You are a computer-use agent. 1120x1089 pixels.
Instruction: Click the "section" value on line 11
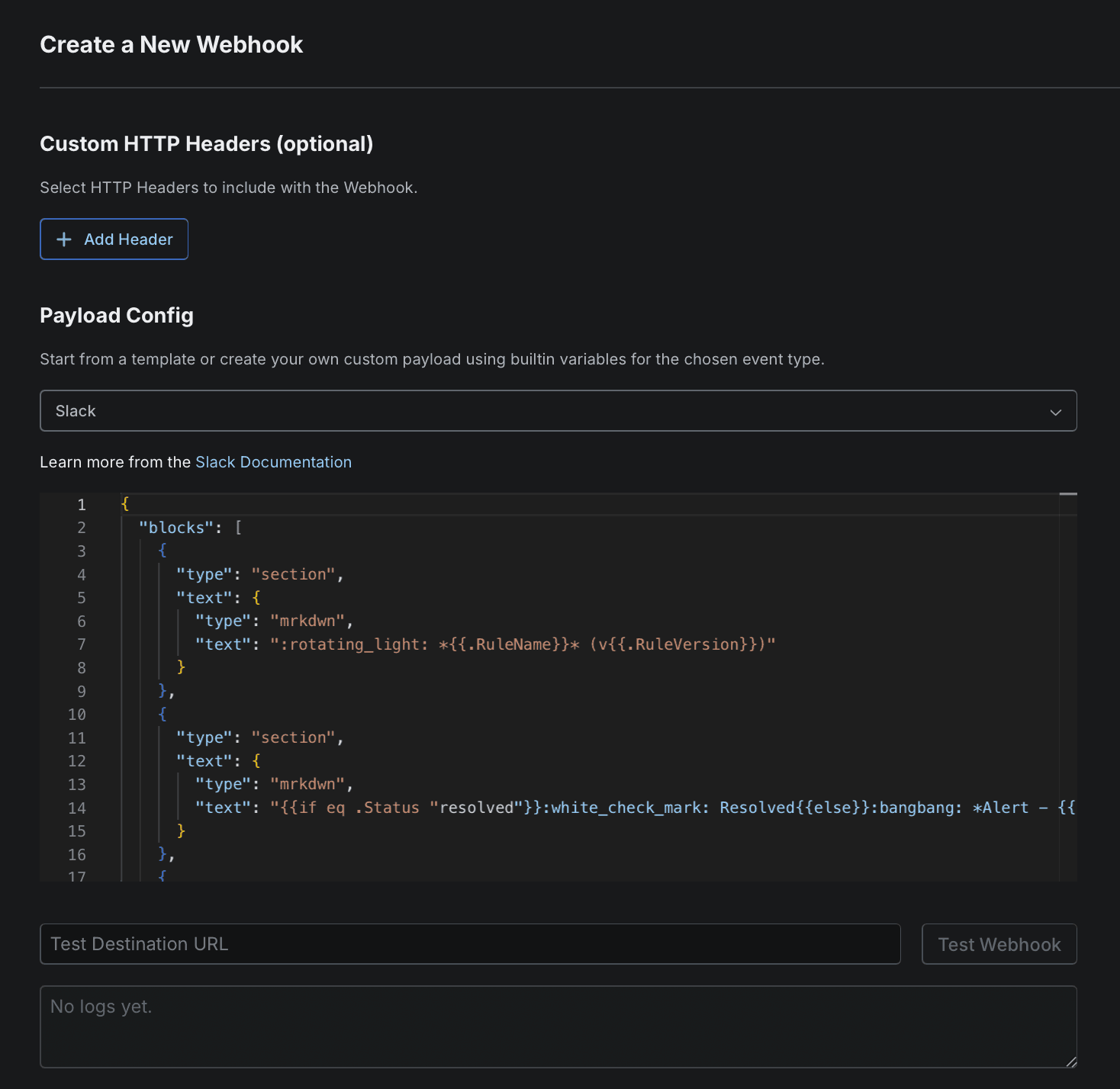point(293,737)
